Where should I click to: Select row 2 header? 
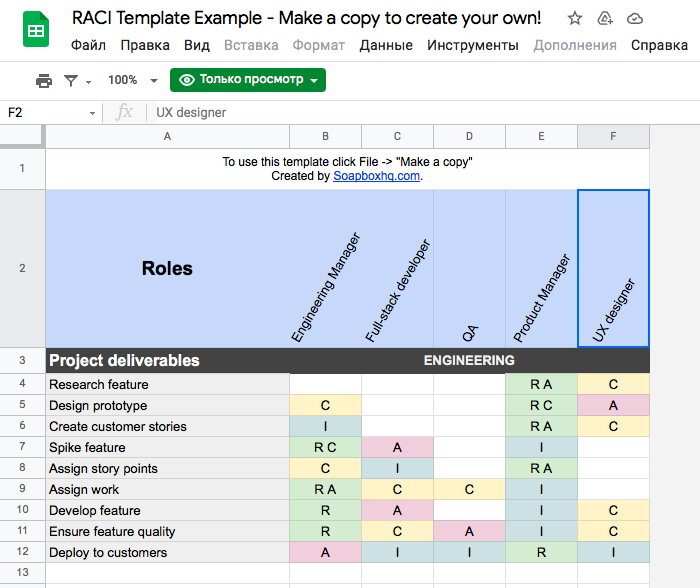[22, 268]
